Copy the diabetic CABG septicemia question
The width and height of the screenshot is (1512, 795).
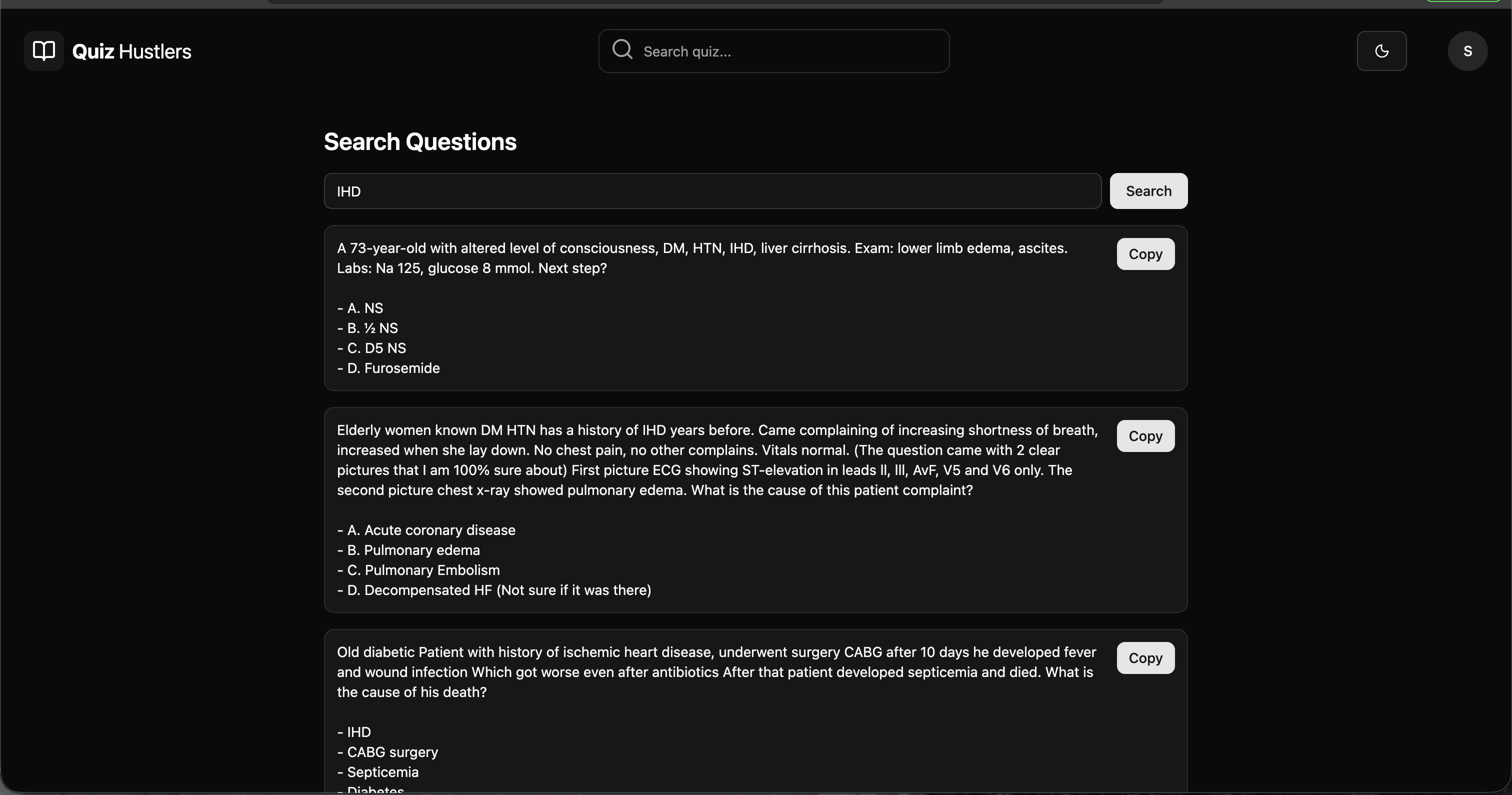(x=1145, y=658)
